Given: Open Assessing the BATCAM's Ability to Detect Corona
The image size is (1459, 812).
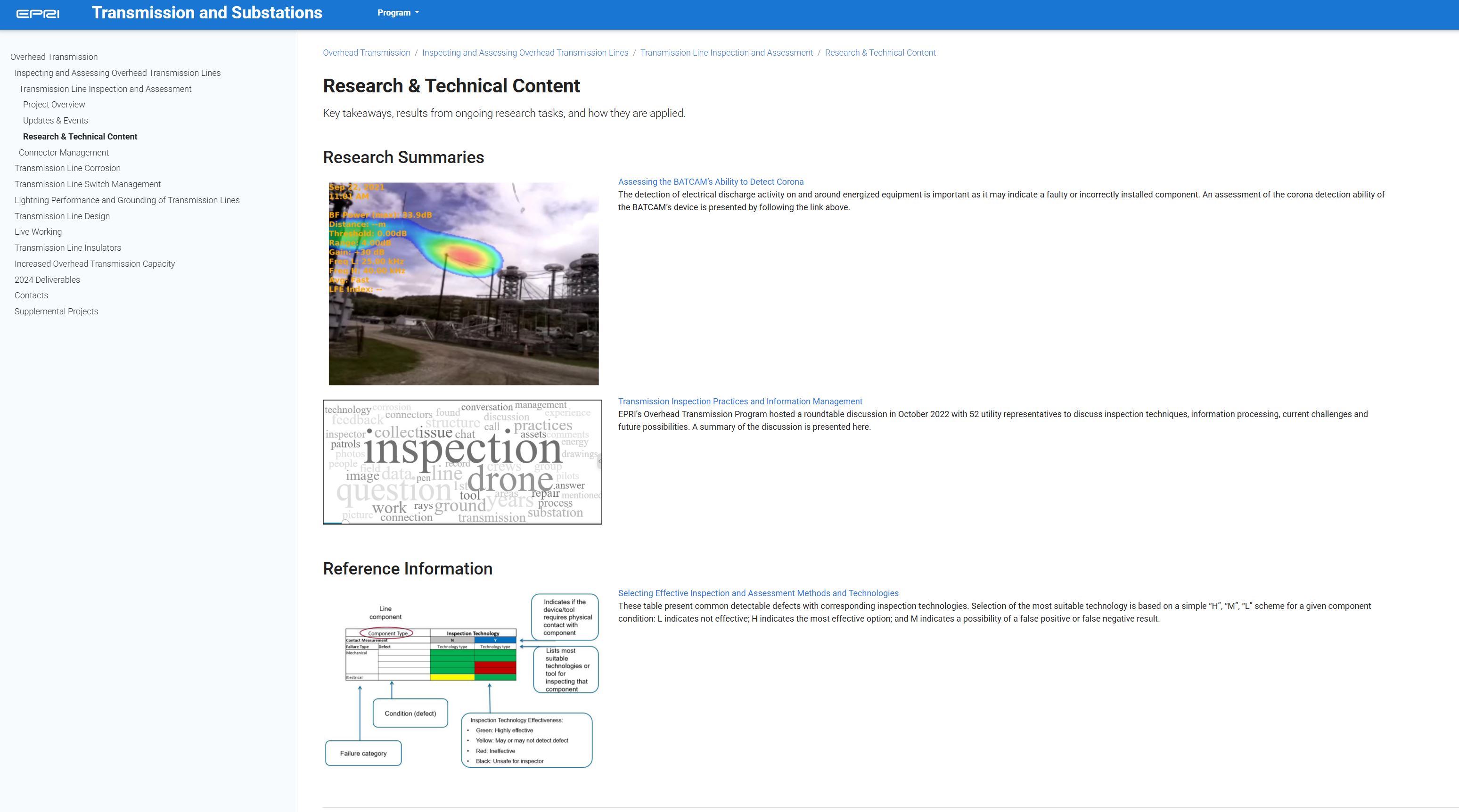Looking at the screenshot, I should (x=710, y=182).
